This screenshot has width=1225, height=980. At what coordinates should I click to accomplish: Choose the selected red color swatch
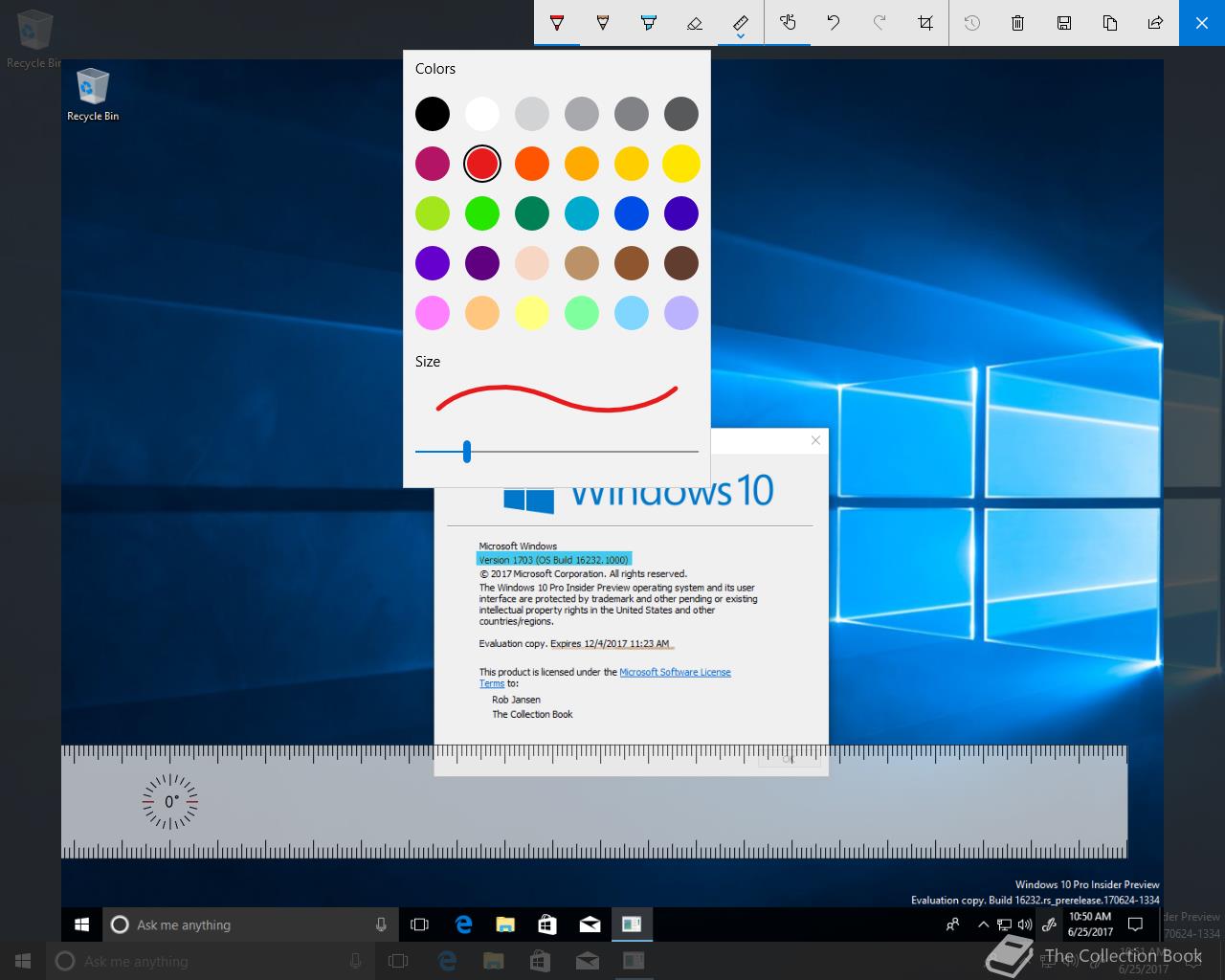tap(482, 164)
